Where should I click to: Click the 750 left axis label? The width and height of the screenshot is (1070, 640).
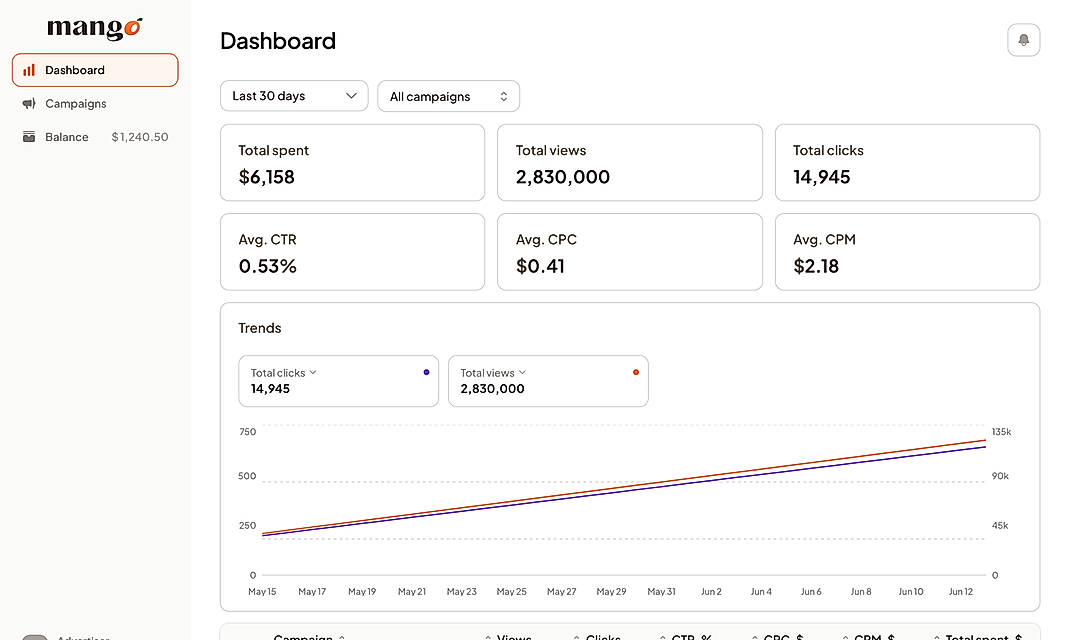point(248,432)
